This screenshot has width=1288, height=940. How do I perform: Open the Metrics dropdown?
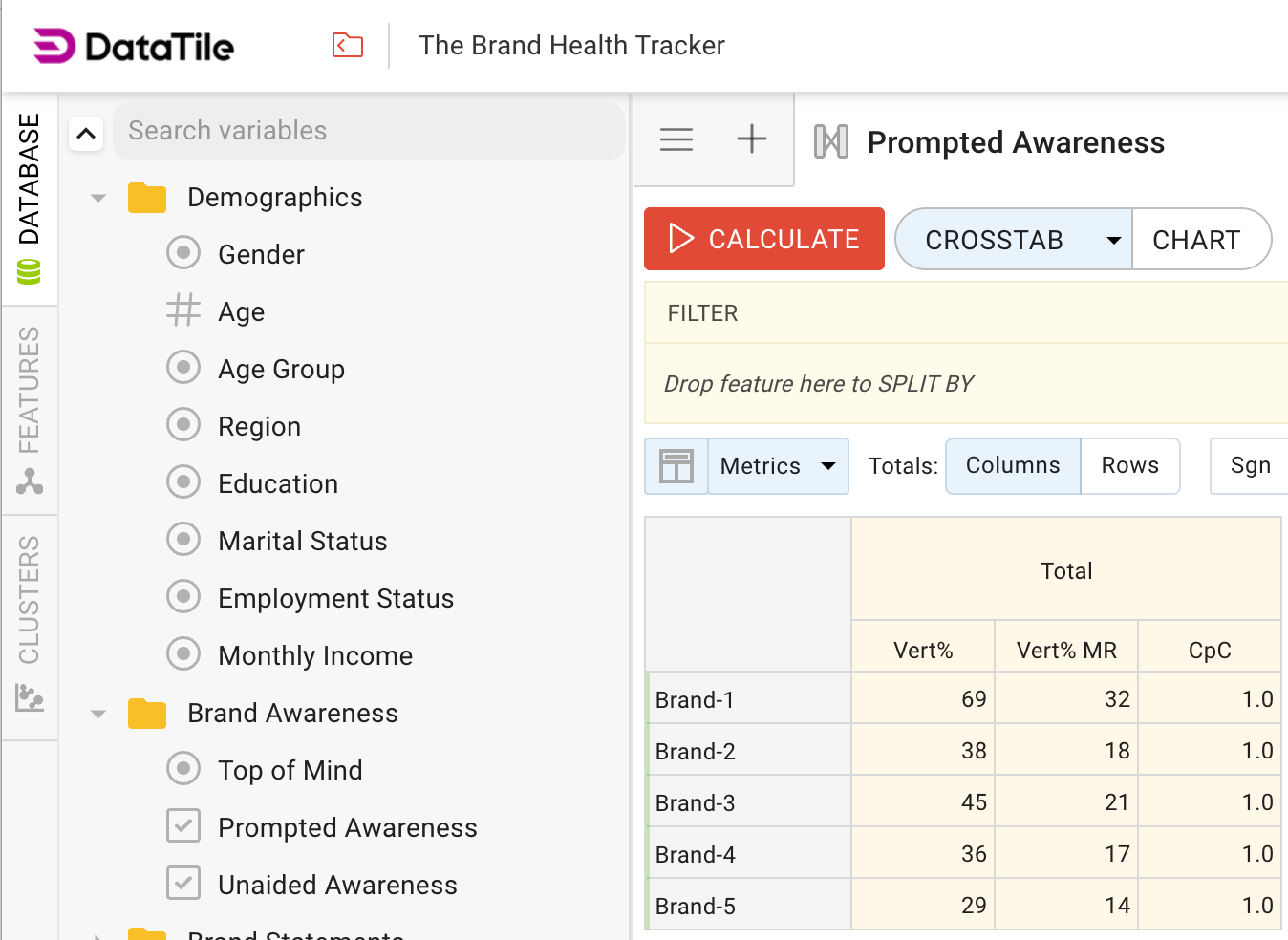[779, 466]
